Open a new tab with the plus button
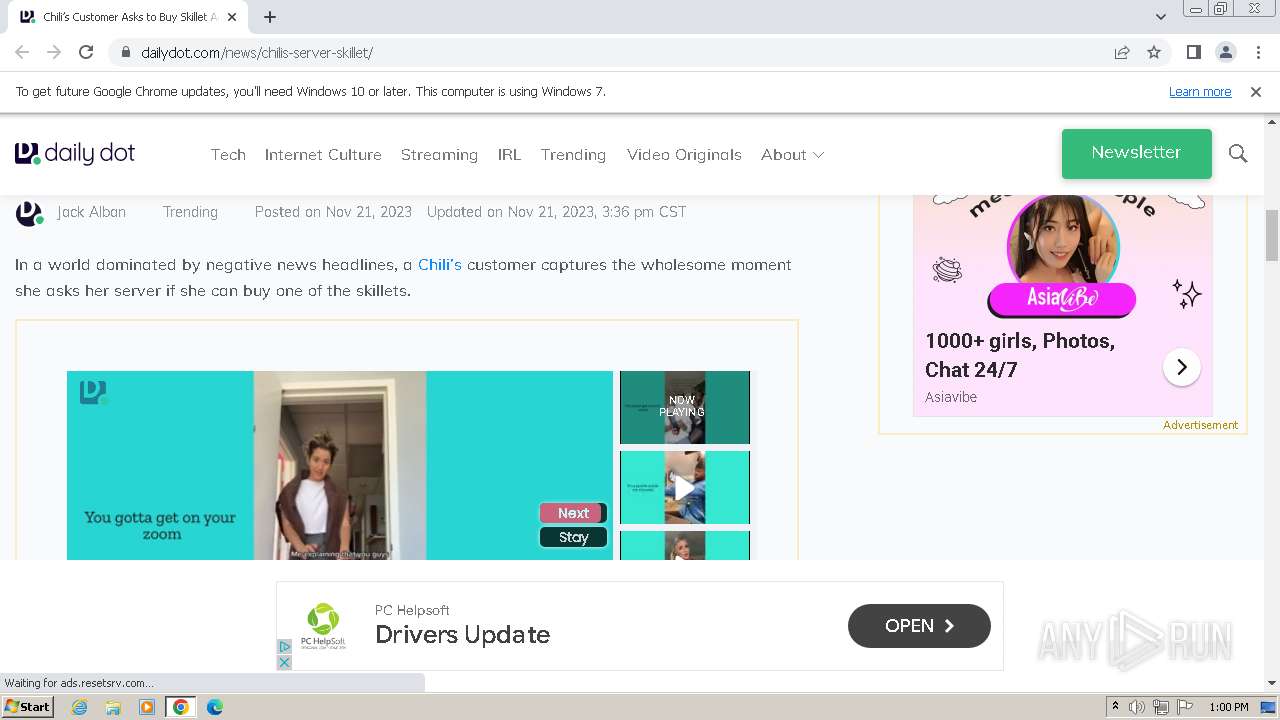The width and height of the screenshot is (1280, 720). click(x=270, y=17)
